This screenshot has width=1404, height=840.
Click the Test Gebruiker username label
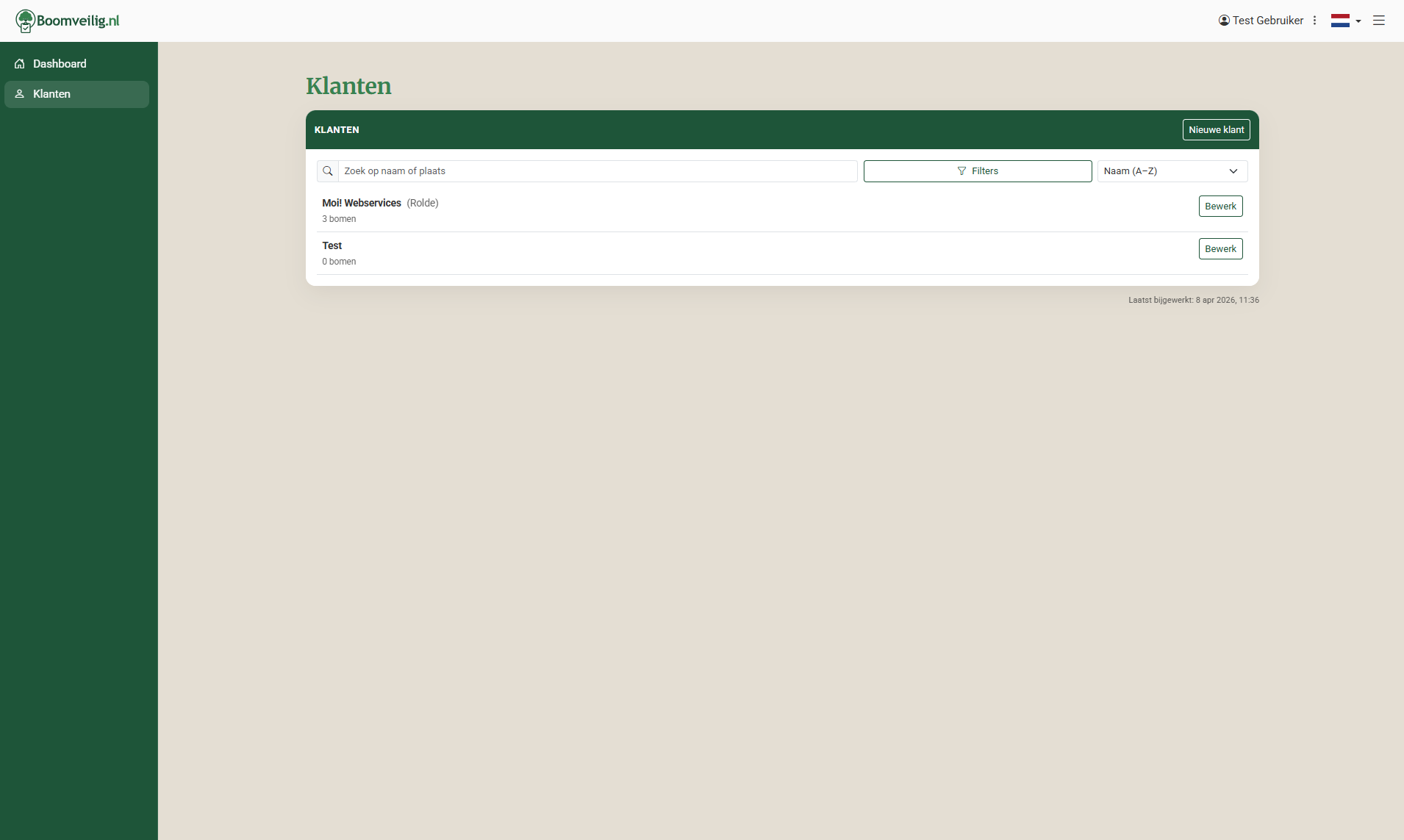1268,21
